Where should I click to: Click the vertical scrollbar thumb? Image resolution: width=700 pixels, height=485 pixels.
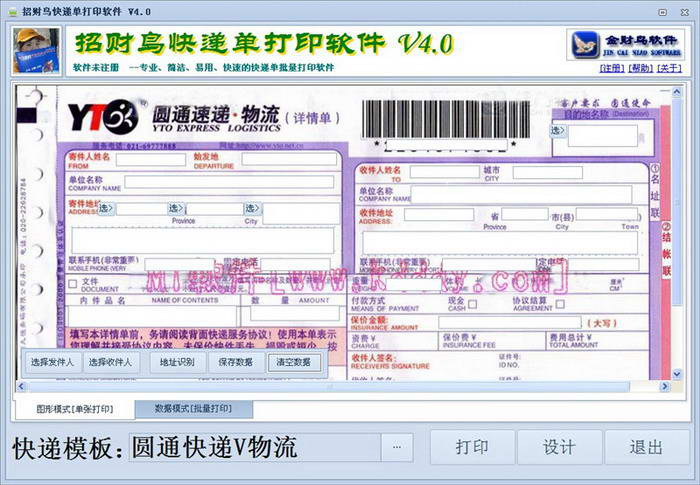coord(677,202)
